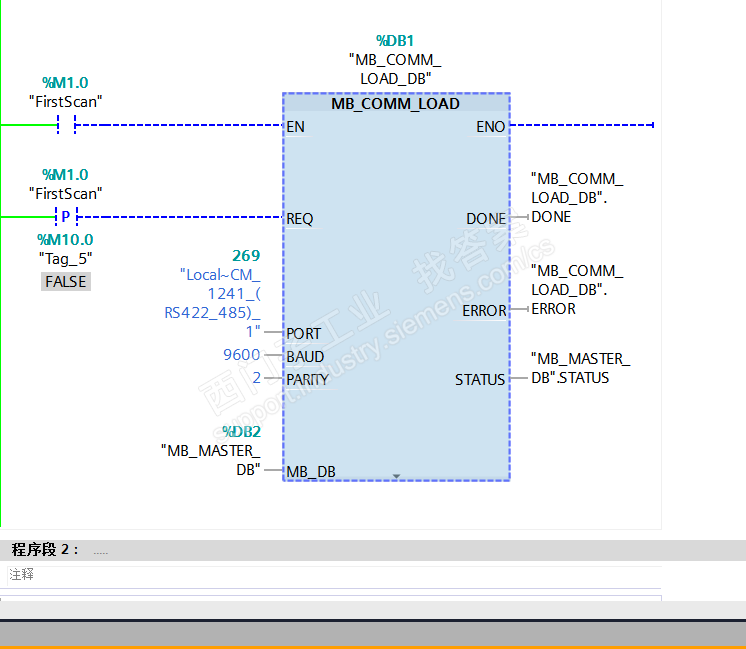Click the 注释 comment field
Viewport: 746px width, 649px height.
pyautogui.click(x=334, y=575)
